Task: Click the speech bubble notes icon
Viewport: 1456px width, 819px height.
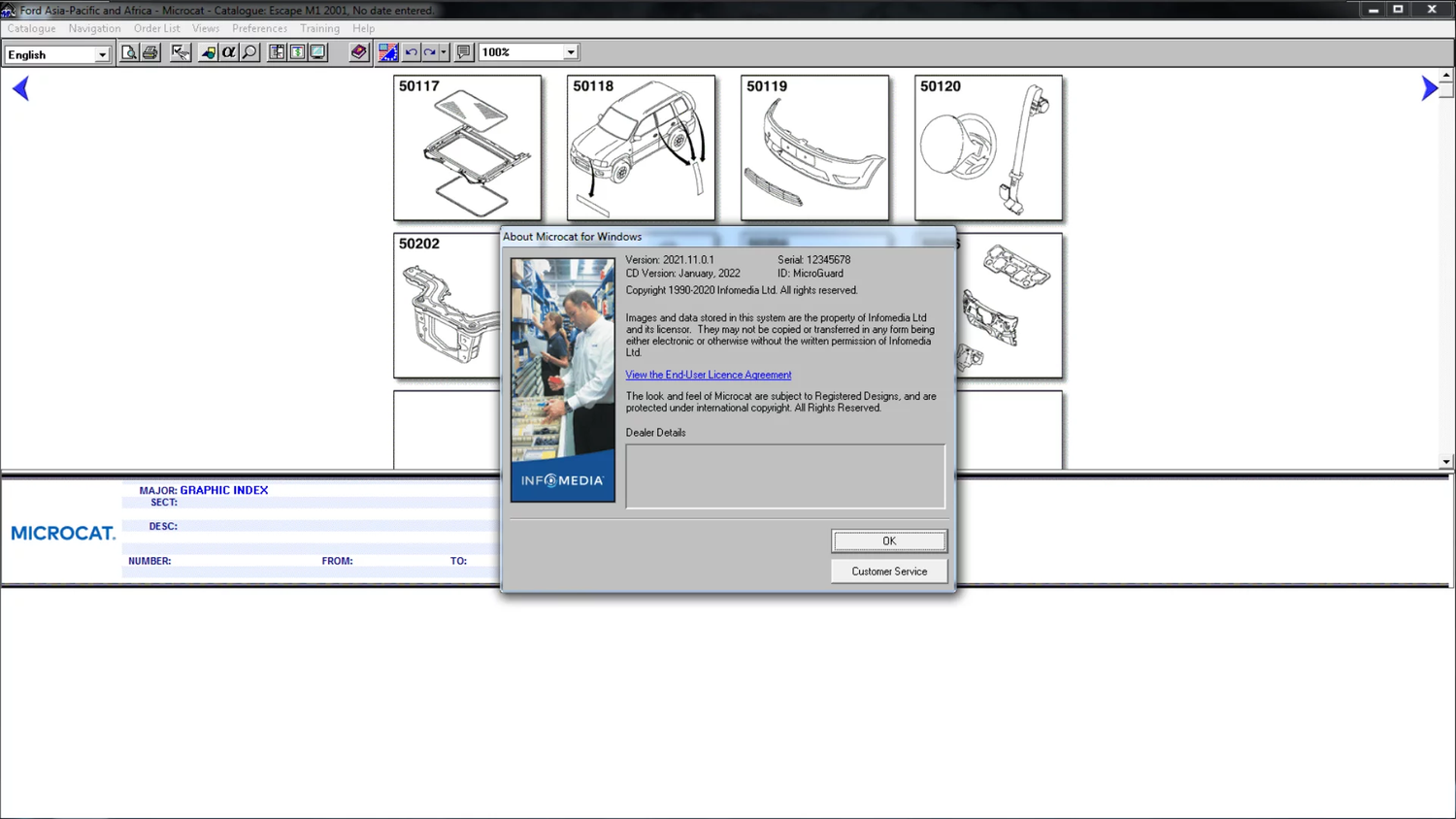Action: coord(464,52)
